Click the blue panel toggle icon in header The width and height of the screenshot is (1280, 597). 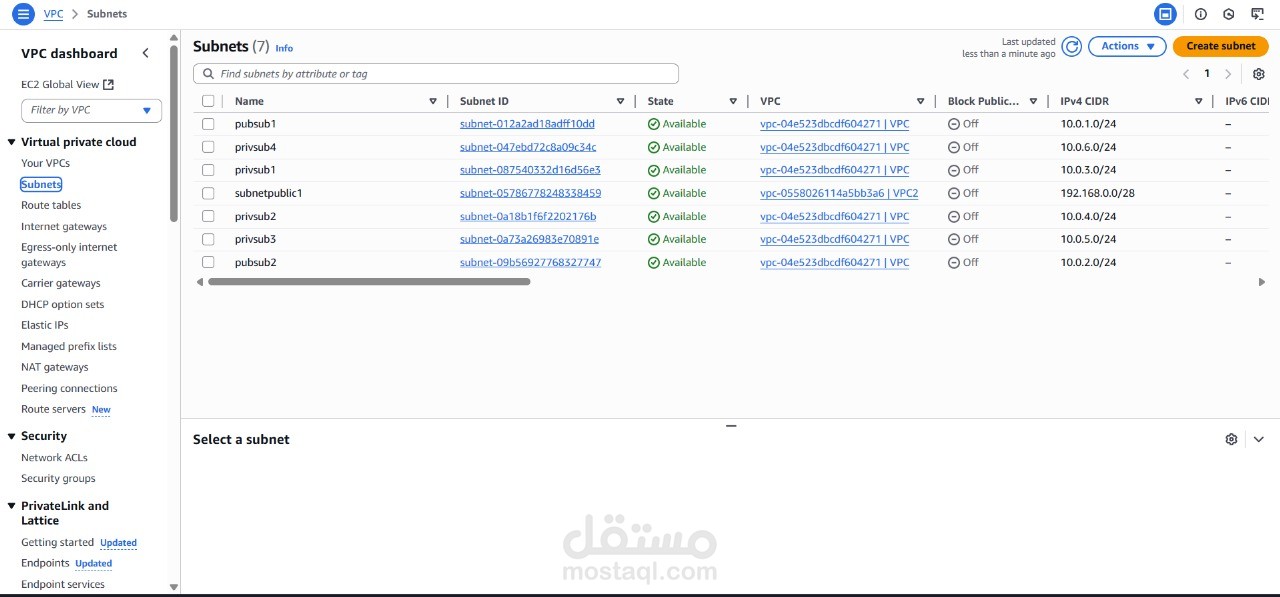1165,14
